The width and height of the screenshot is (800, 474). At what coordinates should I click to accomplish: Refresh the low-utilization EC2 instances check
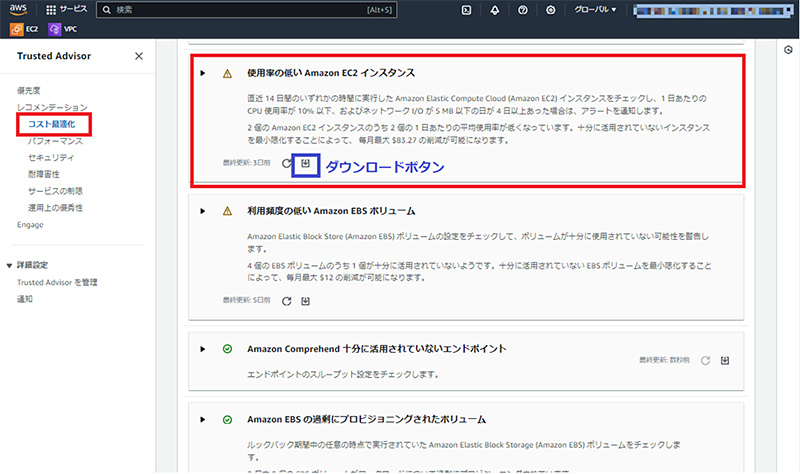[287, 163]
